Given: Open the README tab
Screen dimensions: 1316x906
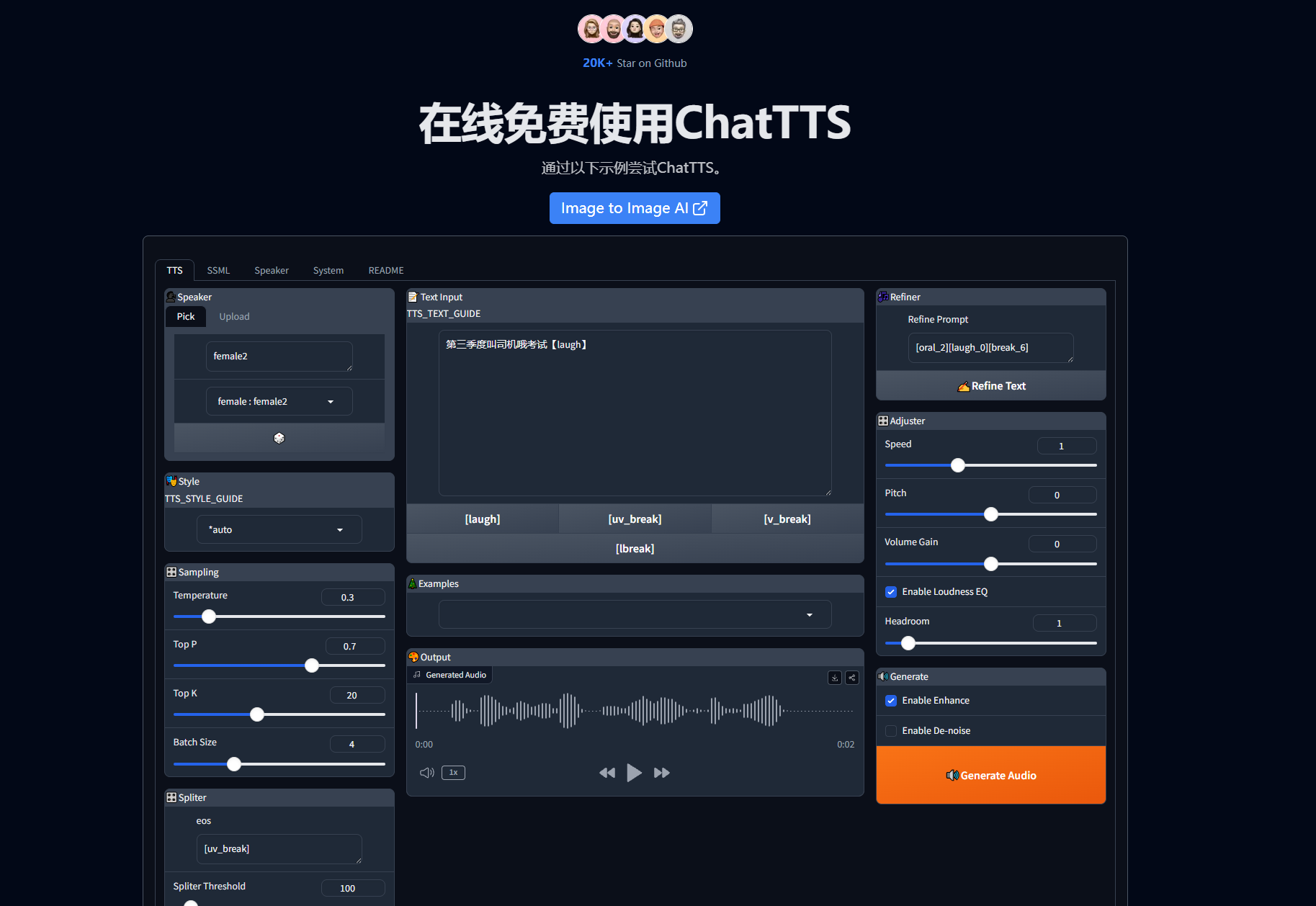Looking at the screenshot, I should point(386,270).
